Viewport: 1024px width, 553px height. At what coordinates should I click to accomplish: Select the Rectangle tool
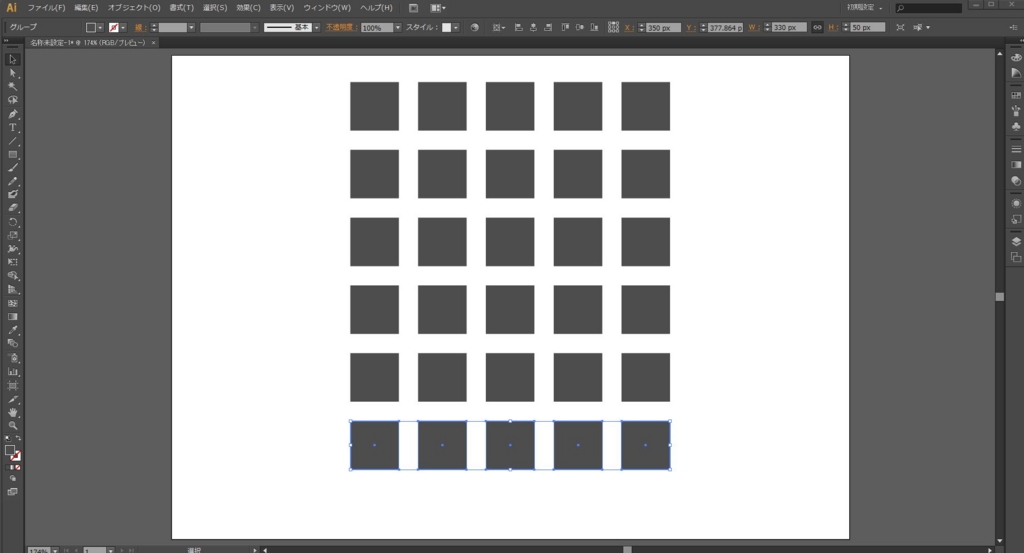[x=12, y=155]
